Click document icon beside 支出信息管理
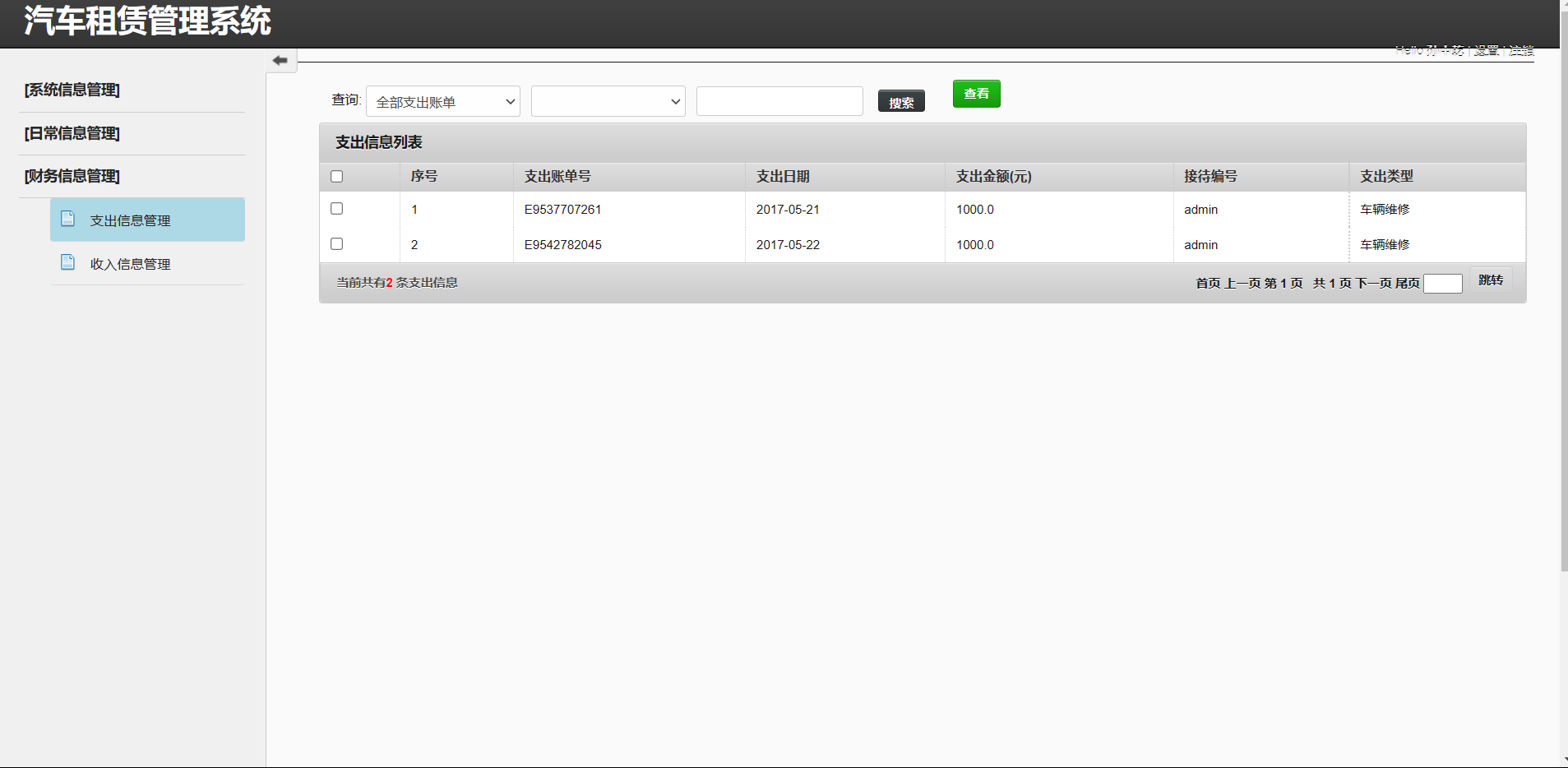 pos(68,219)
